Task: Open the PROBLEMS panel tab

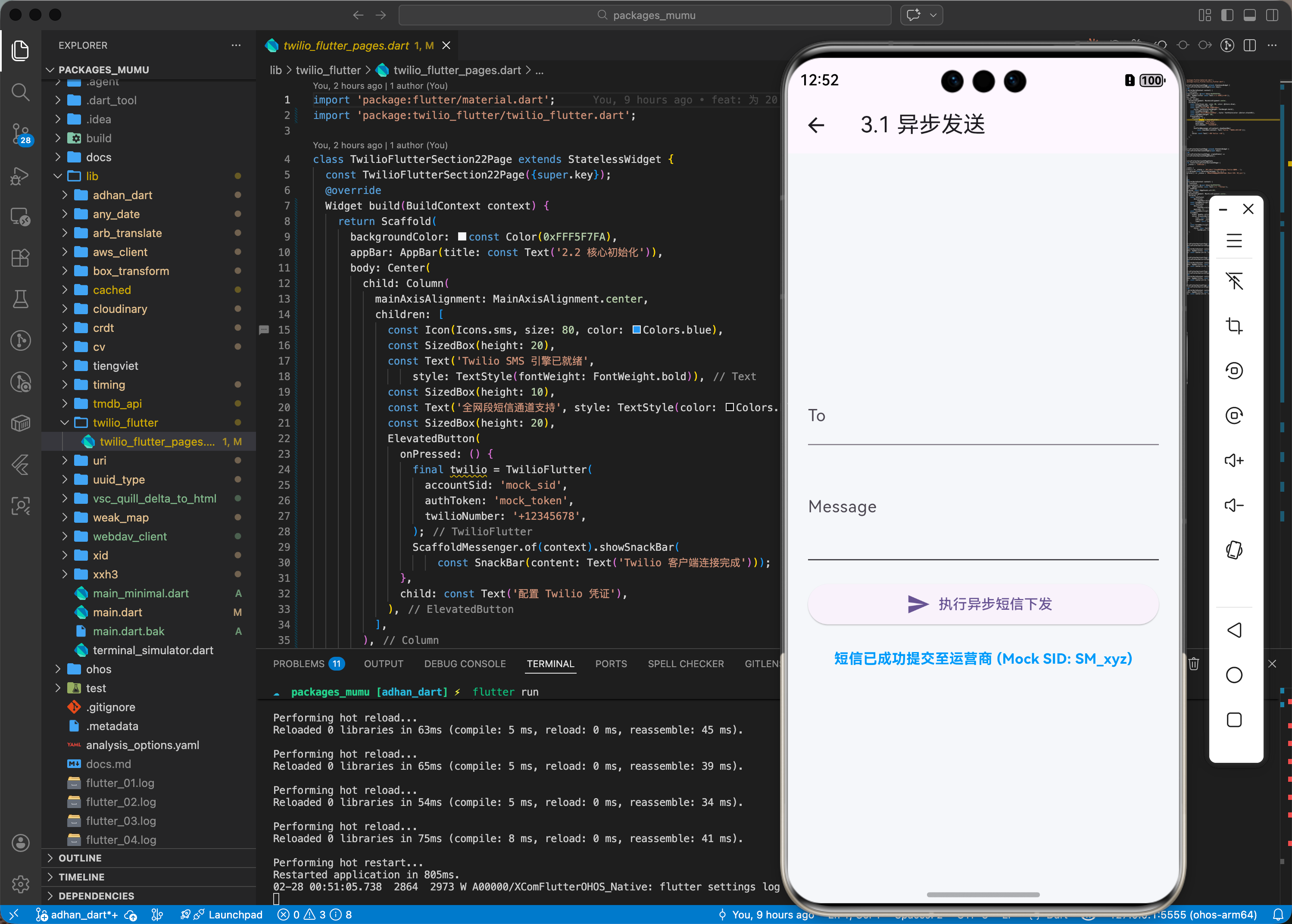Action: (299, 664)
